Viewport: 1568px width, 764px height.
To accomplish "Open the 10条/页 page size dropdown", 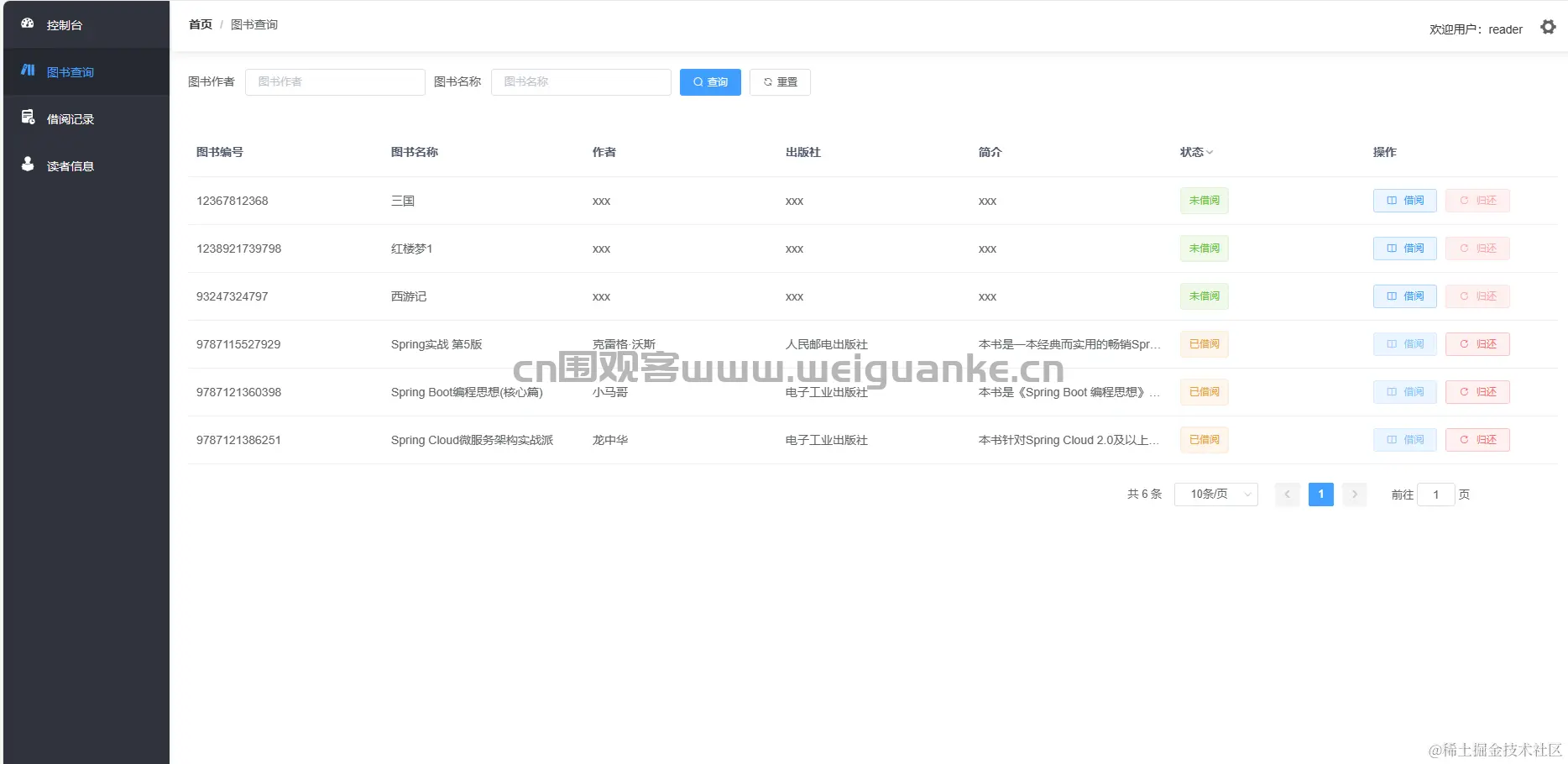I will (x=1216, y=495).
